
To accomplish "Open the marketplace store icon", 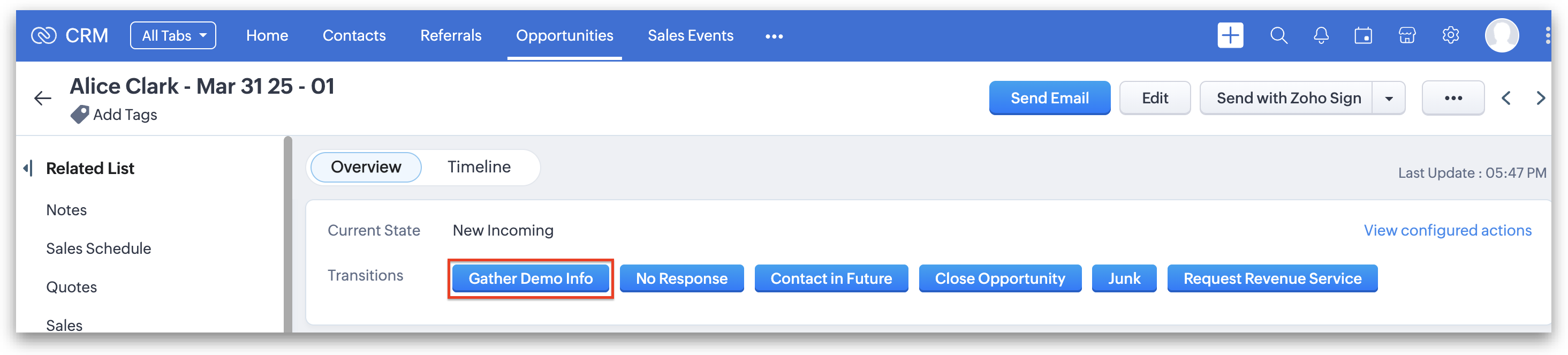I will (x=1407, y=36).
